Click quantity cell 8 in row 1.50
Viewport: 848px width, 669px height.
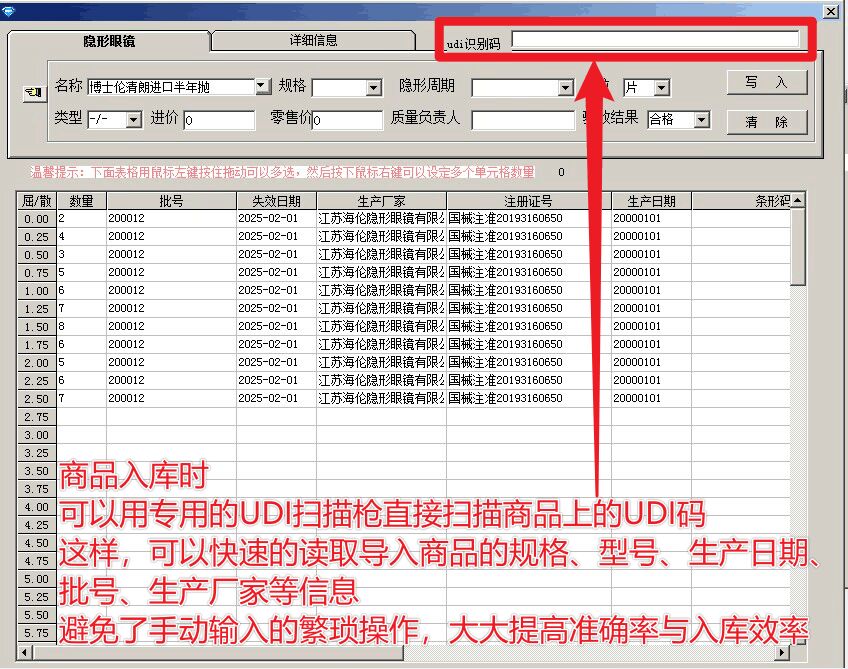(82, 326)
